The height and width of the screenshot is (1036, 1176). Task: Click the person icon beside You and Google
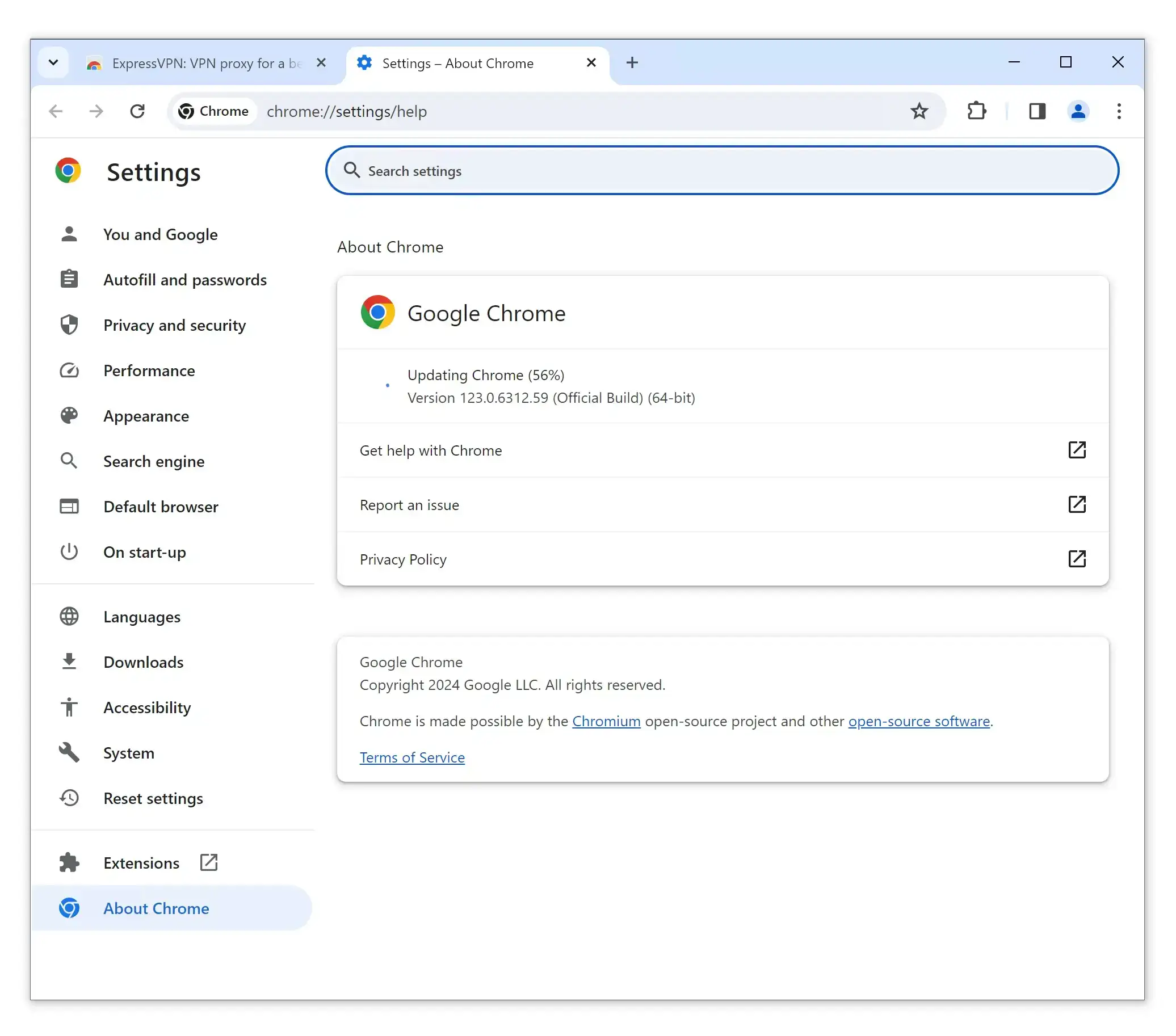click(69, 234)
